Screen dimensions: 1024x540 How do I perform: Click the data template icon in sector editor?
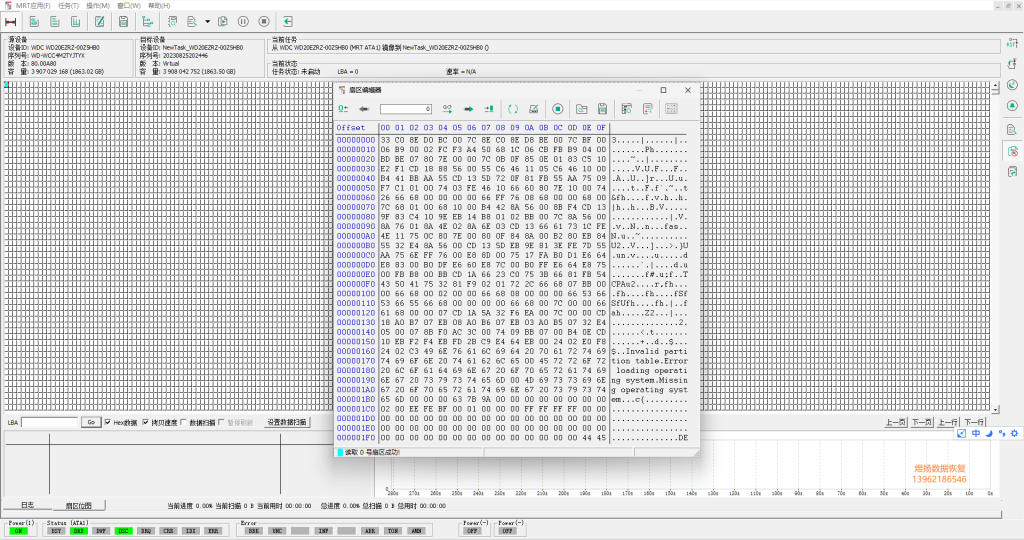click(x=626, y=109)
